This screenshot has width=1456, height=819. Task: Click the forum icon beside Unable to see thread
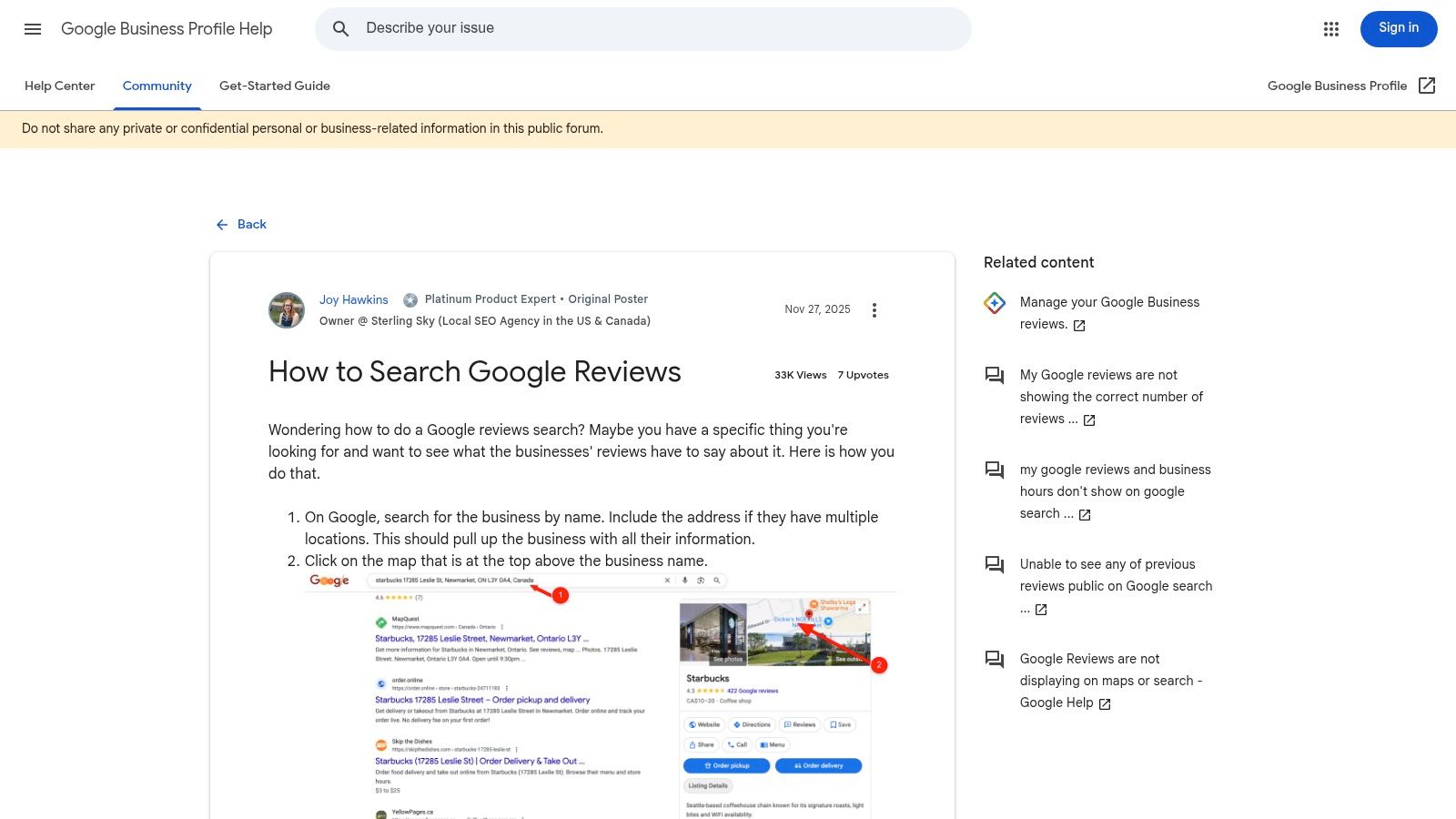click(x=995, y=564)
